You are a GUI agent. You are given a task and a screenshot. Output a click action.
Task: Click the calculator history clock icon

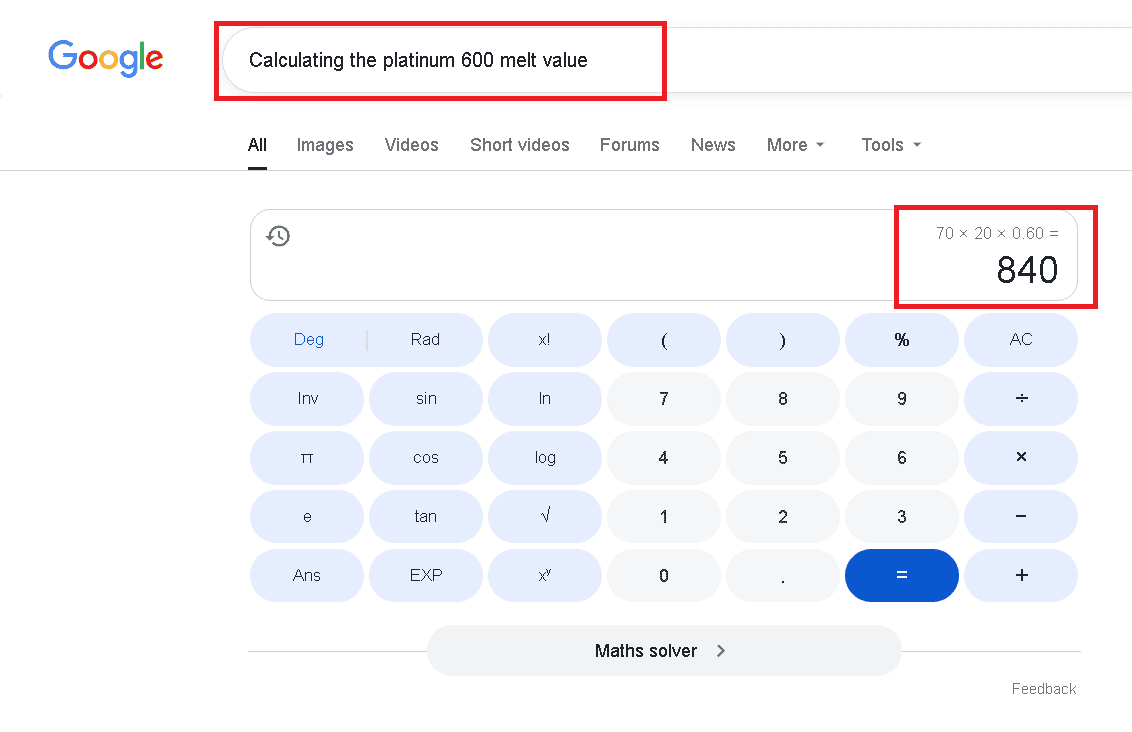(278, 236)
